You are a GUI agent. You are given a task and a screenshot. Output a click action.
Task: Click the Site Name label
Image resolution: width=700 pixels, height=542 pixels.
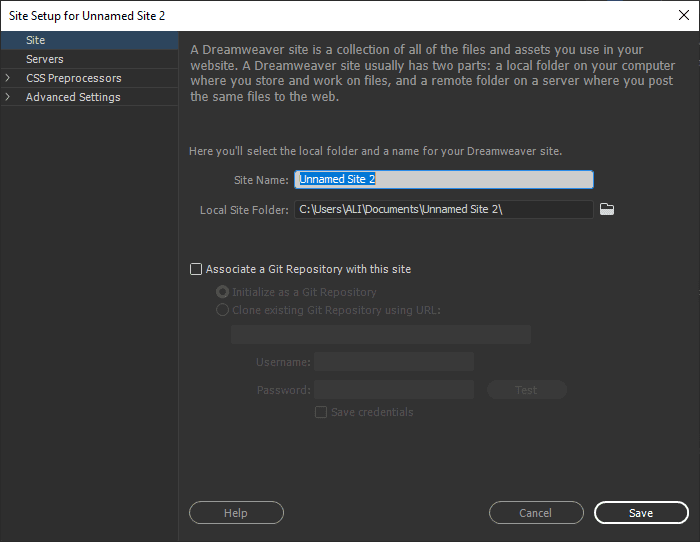click(x=261, y=180)
